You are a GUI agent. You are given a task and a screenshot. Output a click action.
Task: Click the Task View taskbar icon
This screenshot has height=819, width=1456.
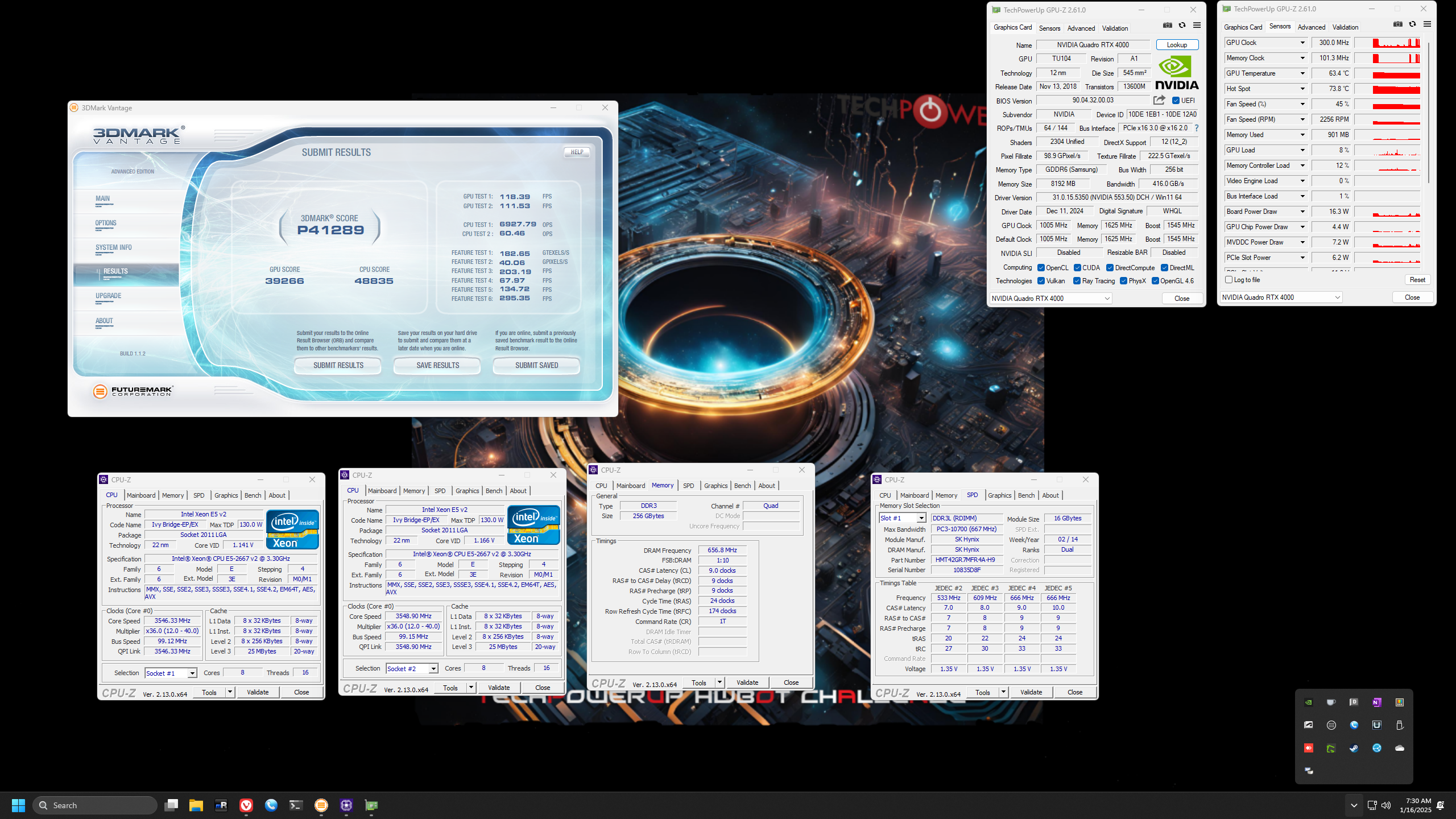coord(171,805)
